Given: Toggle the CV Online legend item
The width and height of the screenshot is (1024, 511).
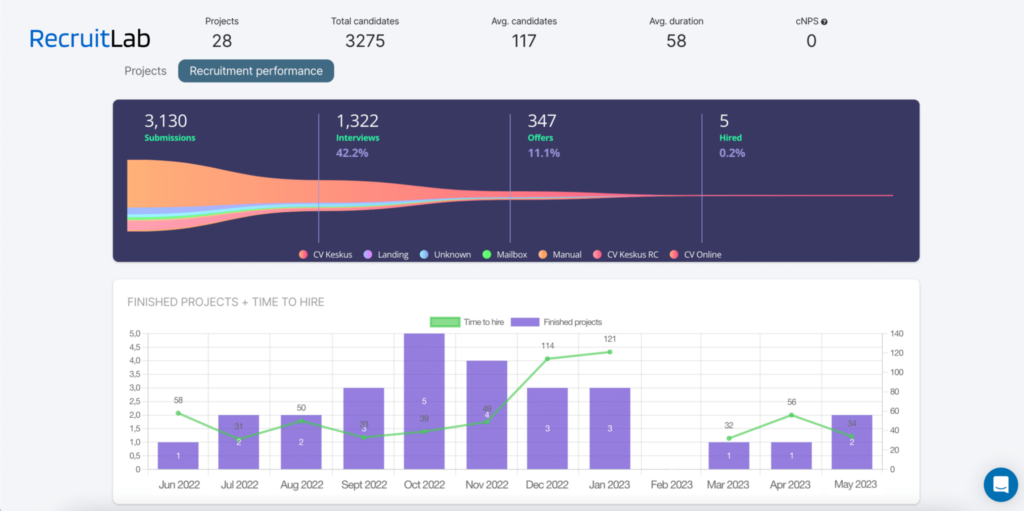Looking at the screenshot, I should tap(696, 254).
